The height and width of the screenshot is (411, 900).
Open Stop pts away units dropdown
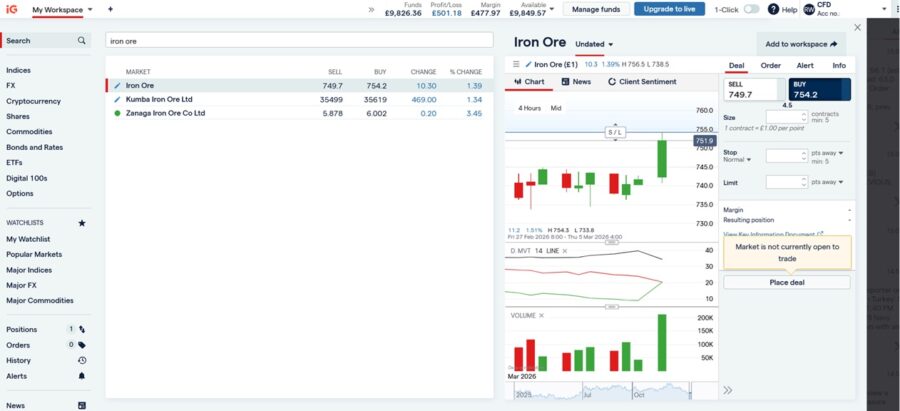click(827, 153)
